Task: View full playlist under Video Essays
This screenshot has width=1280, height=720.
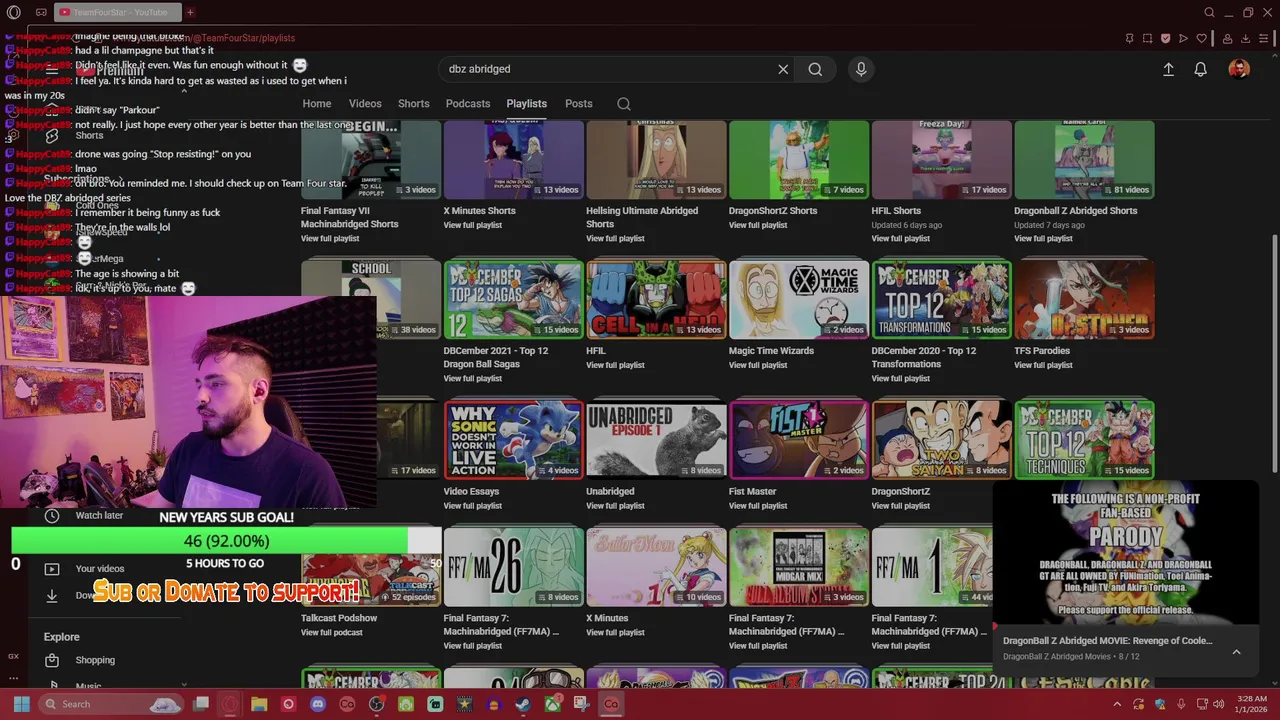Action: 472,506
